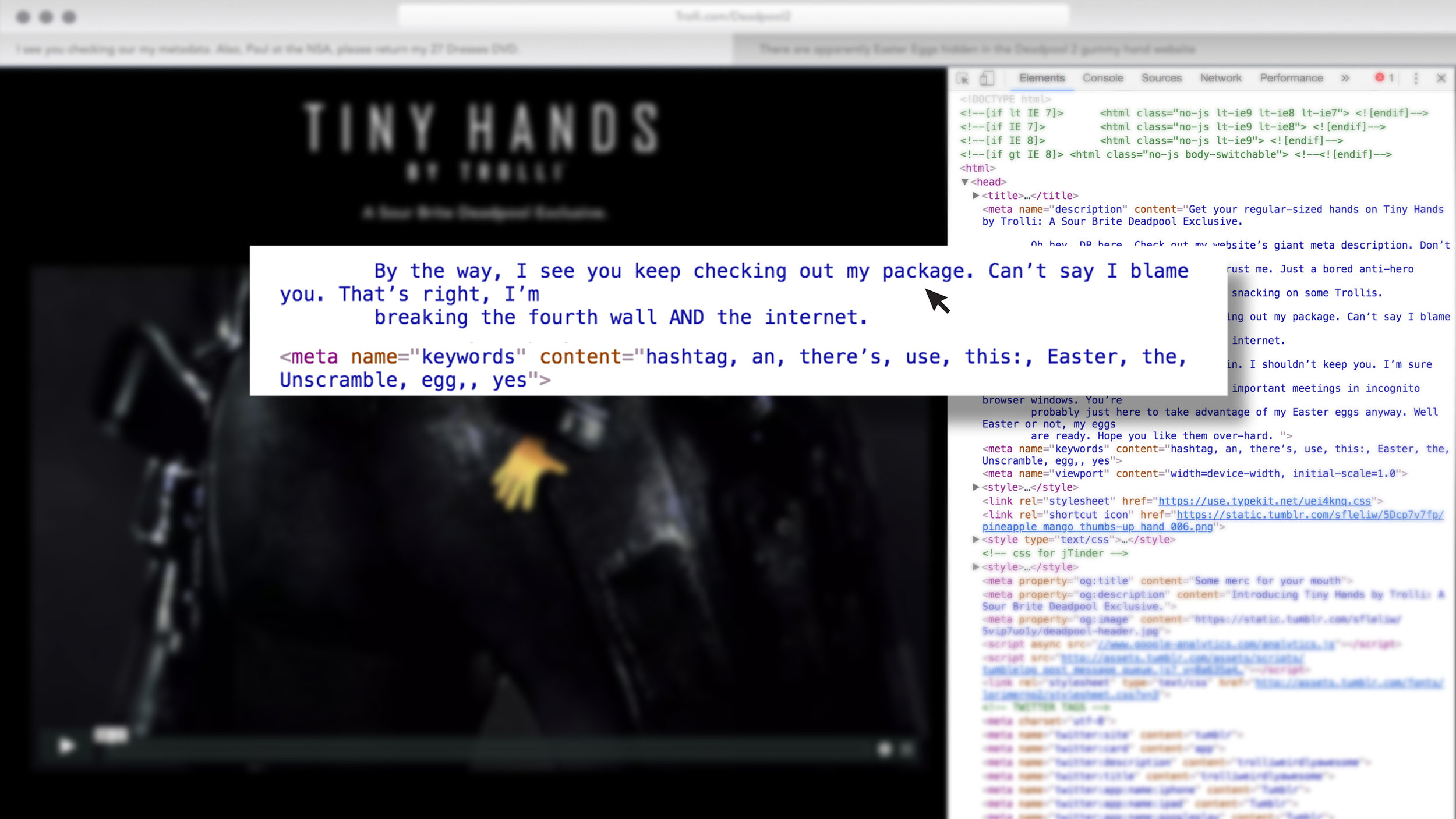Open the Performance tab
The width and height of the screenshot is (1456, 819).
tap(1291, 78)
